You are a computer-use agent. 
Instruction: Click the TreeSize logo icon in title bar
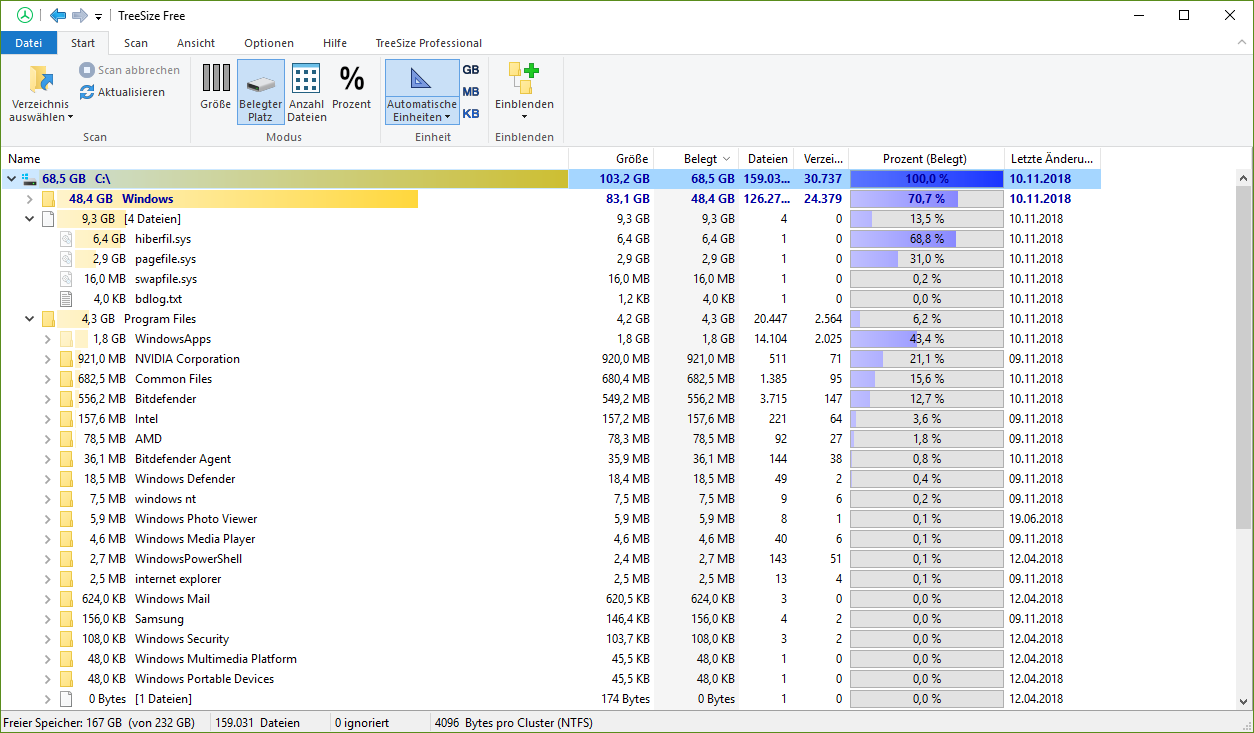tap(25, 15)
